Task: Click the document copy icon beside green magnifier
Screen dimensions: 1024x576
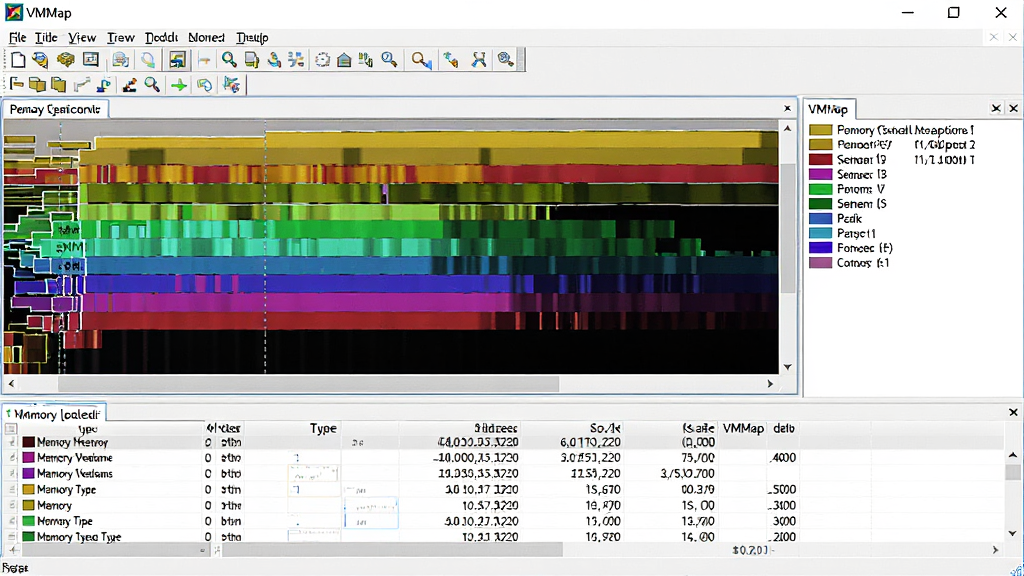Action: 251,60
